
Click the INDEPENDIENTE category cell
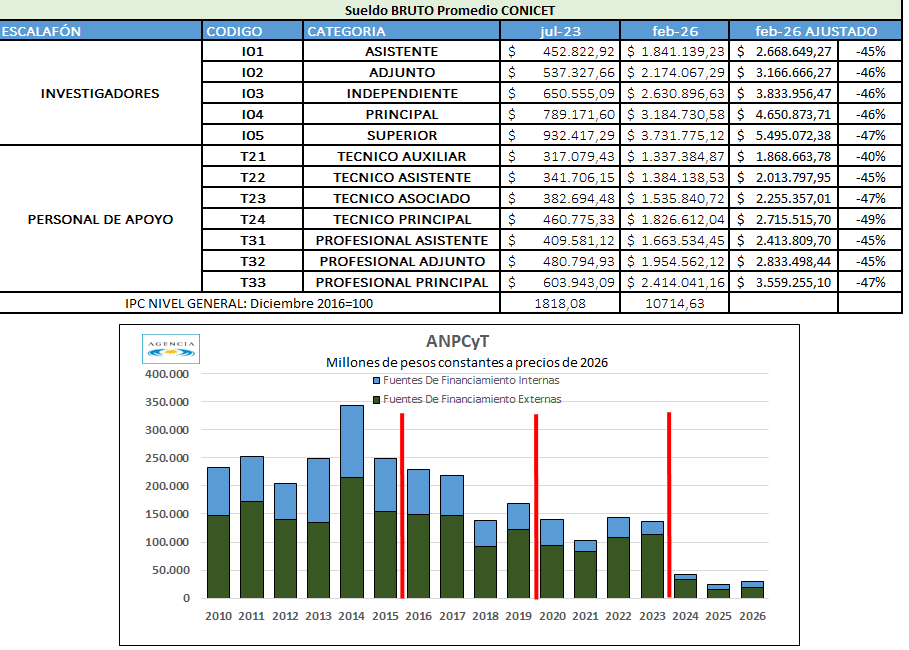pos(401,93)
